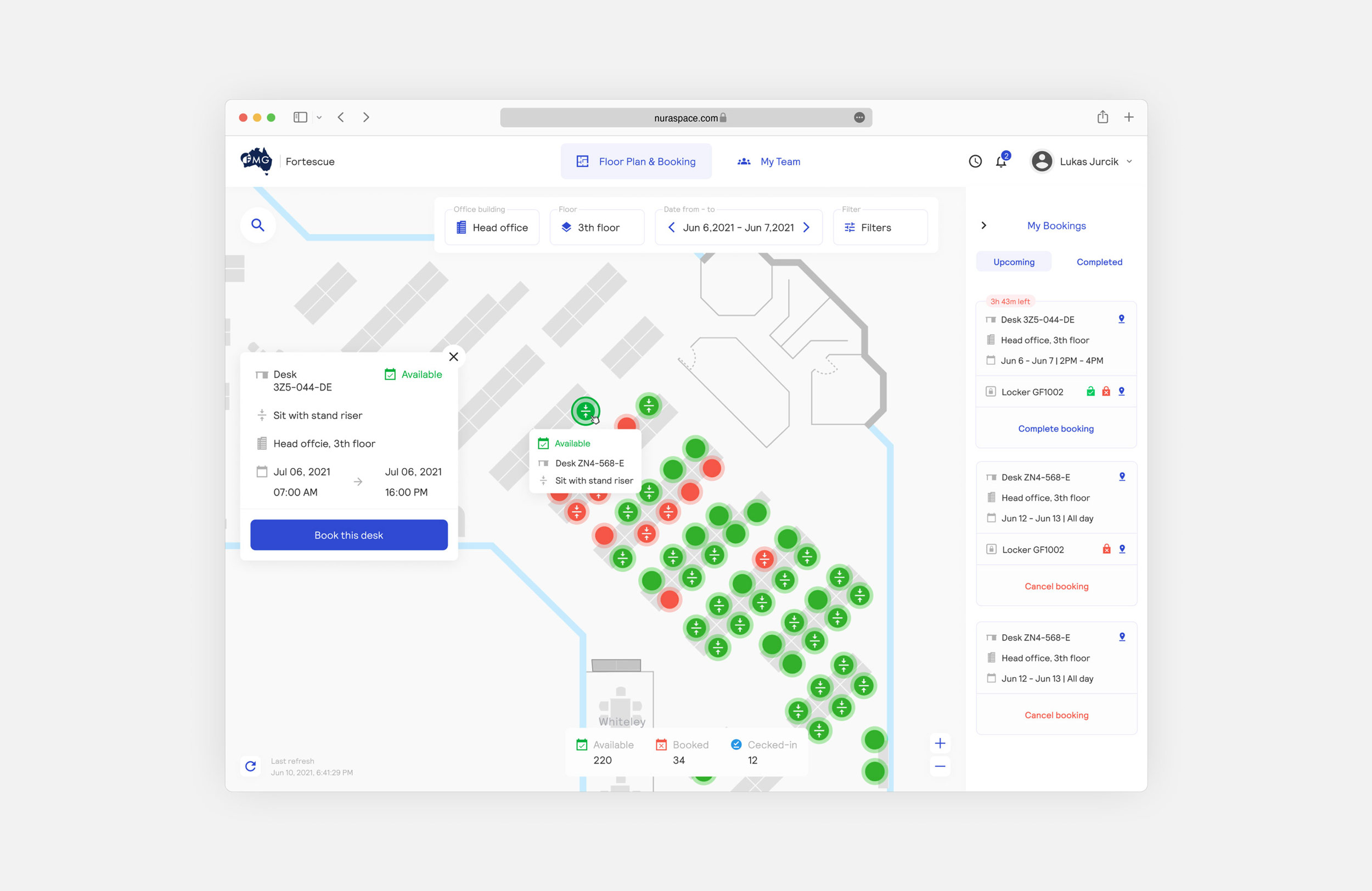1372x891 pixels.
Task: Zoom in on map with plus button
Action: click(940, 743)
